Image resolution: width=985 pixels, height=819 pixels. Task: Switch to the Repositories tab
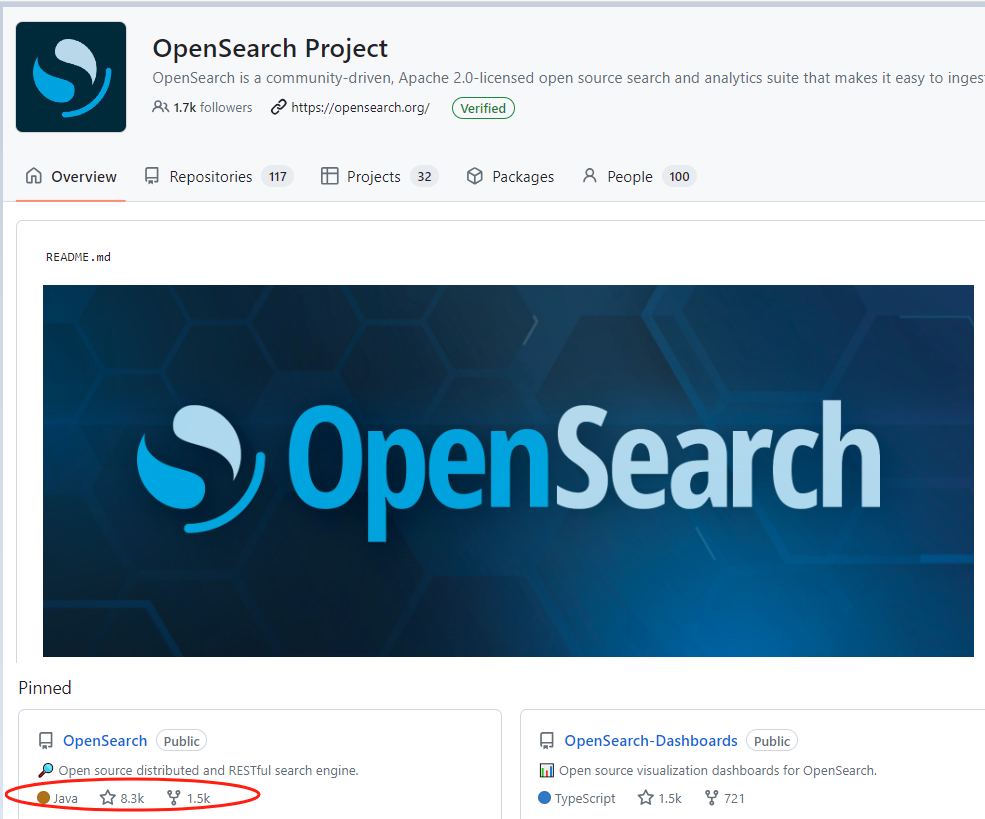[x=219, y=176]
